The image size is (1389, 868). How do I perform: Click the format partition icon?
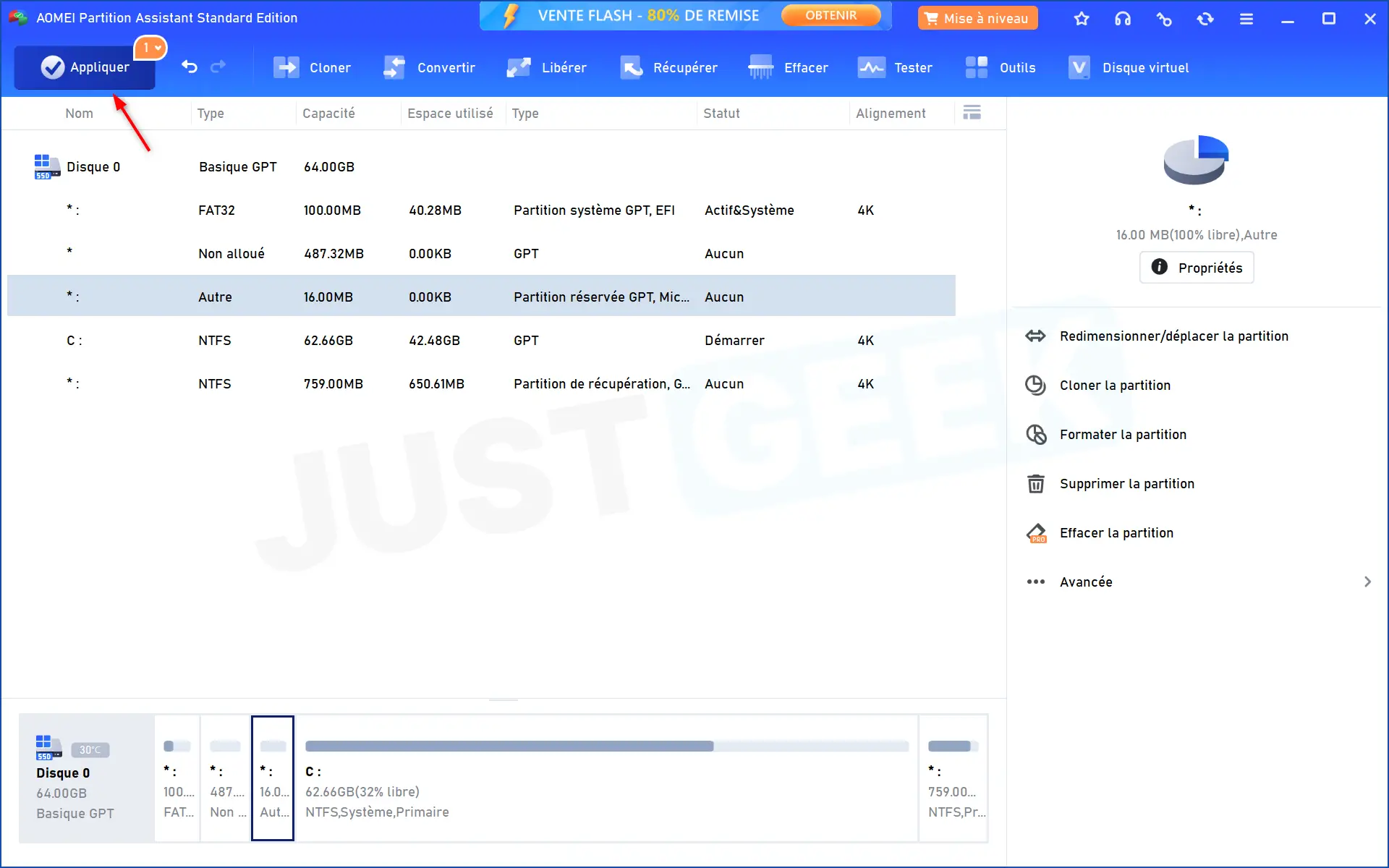pos(1036,434)
